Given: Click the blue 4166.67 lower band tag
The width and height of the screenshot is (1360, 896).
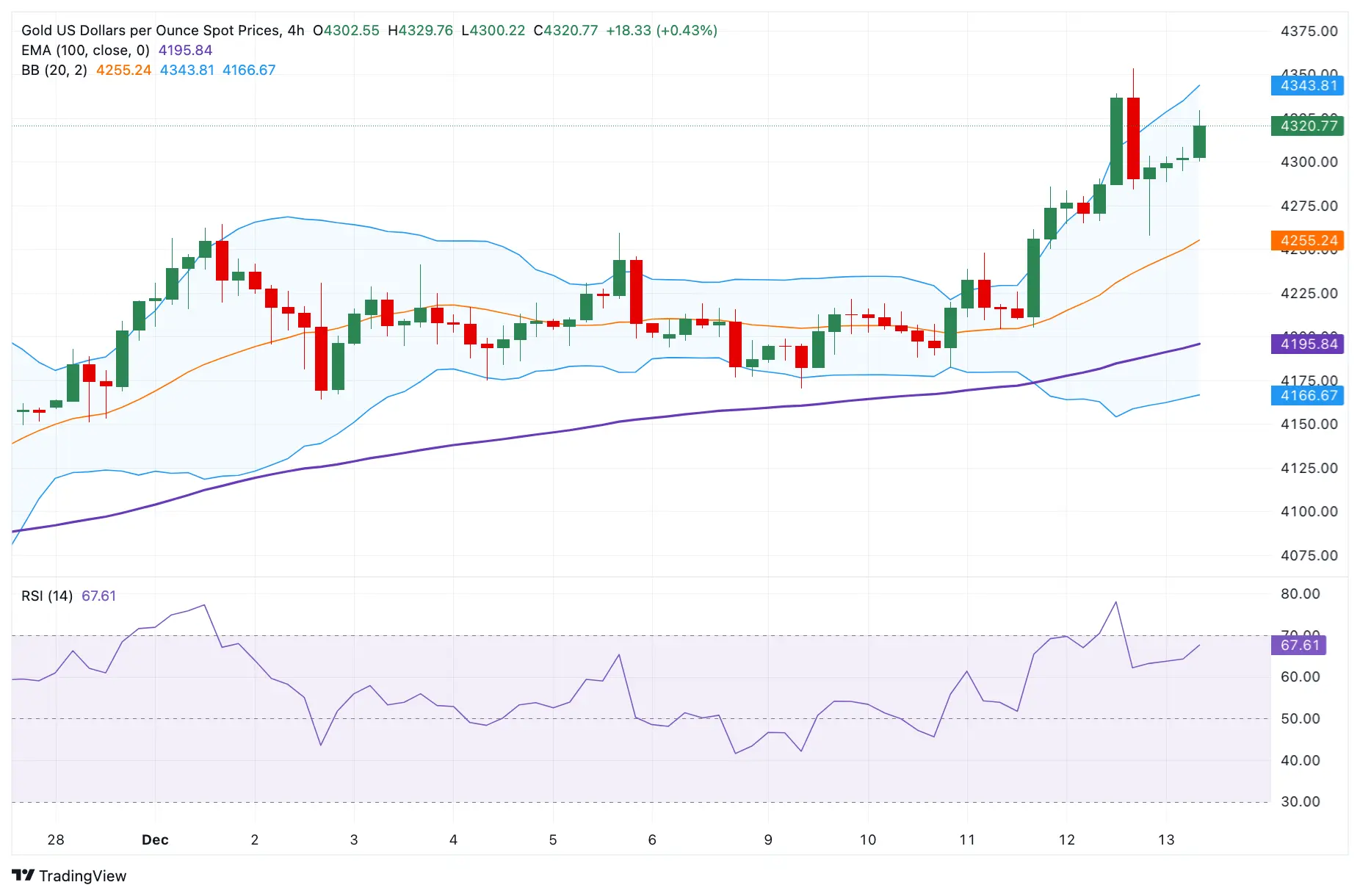Looking at the screenshot, I should (1308, 395).
